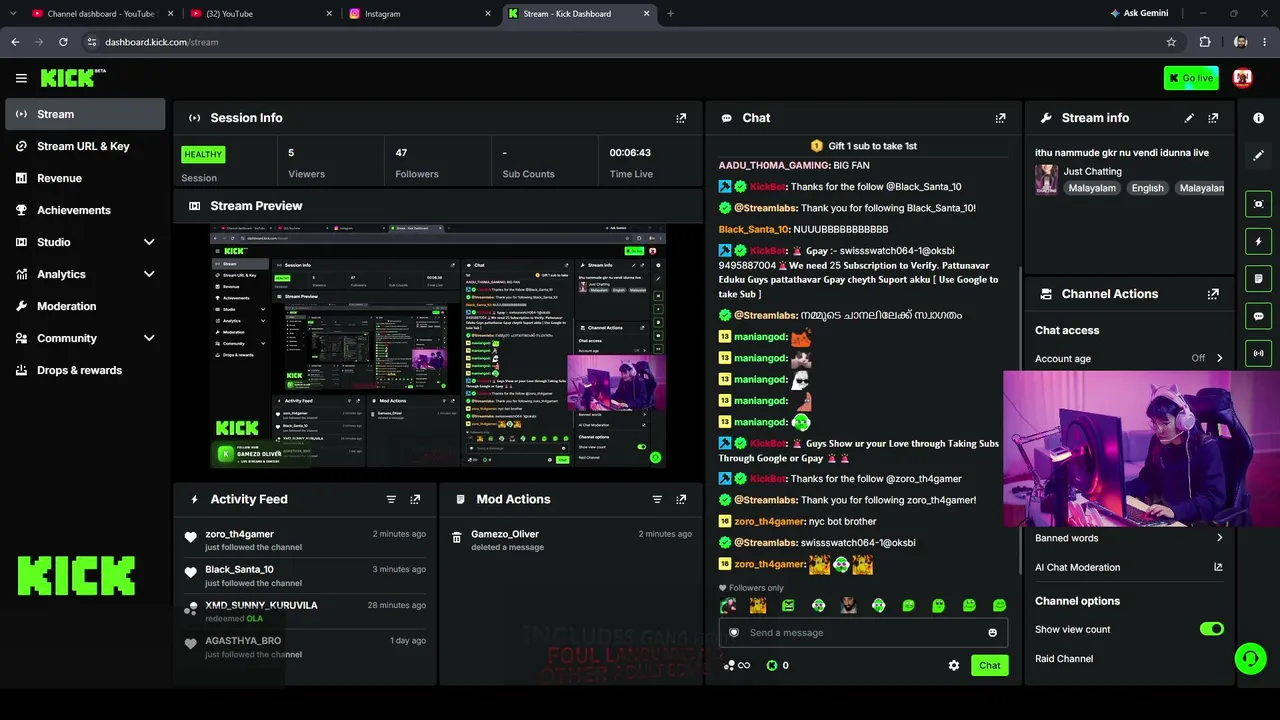Pop out the Stream info panel
The height and width of the screenshot is (720, 1280).
[1213, 118]
